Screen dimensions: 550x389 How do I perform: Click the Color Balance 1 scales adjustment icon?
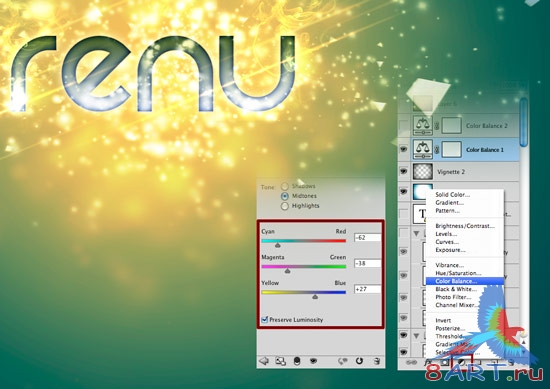click(423, 149)
